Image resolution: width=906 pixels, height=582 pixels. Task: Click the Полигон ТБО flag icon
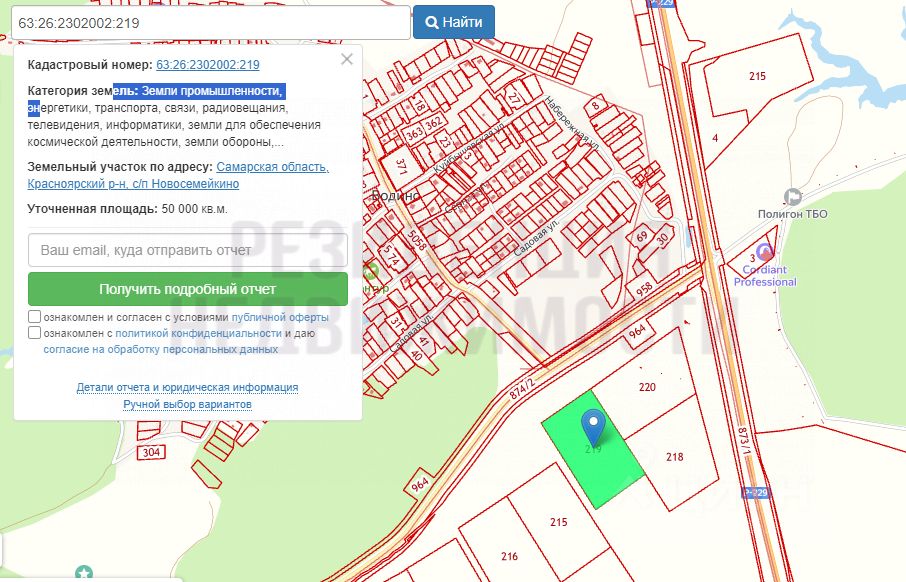coord(793,197)
